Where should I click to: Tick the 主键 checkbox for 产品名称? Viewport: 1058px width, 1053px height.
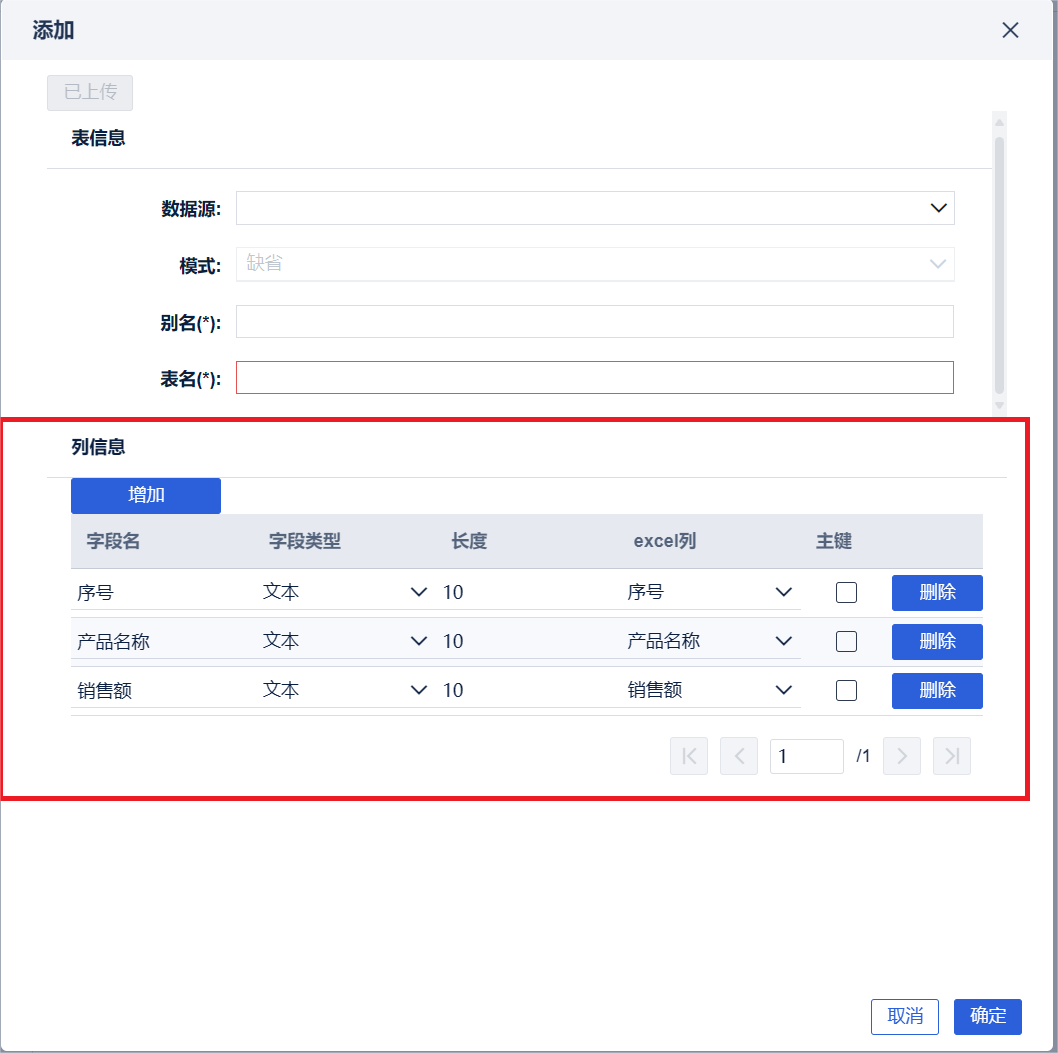point(846,641)
